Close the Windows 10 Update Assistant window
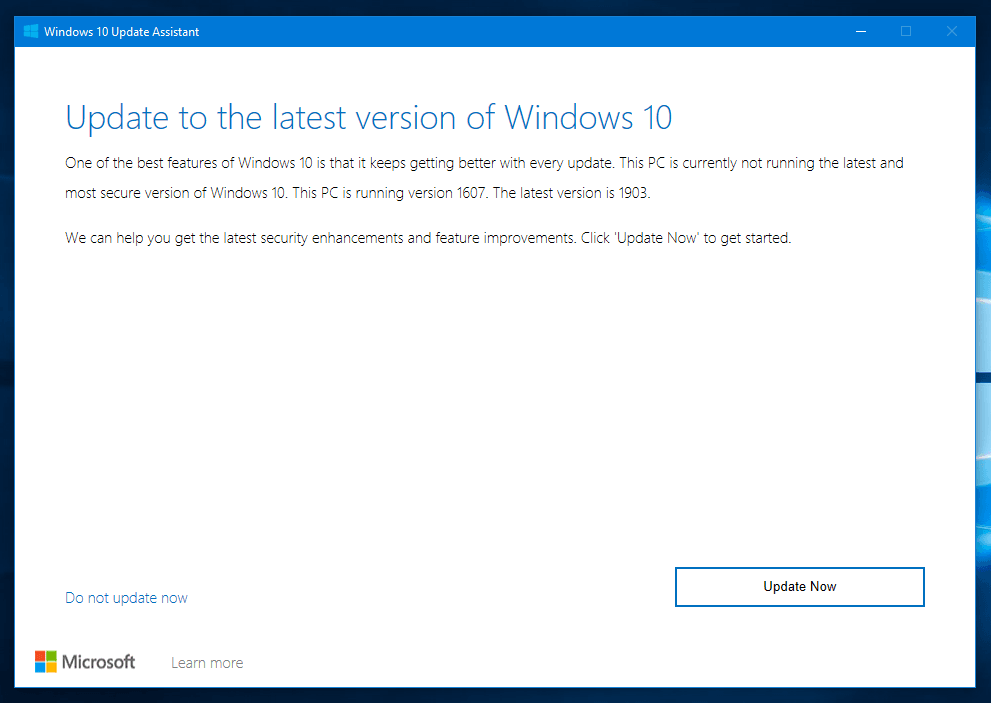Viewport: 991px width, 703px height. coord(952,32)
